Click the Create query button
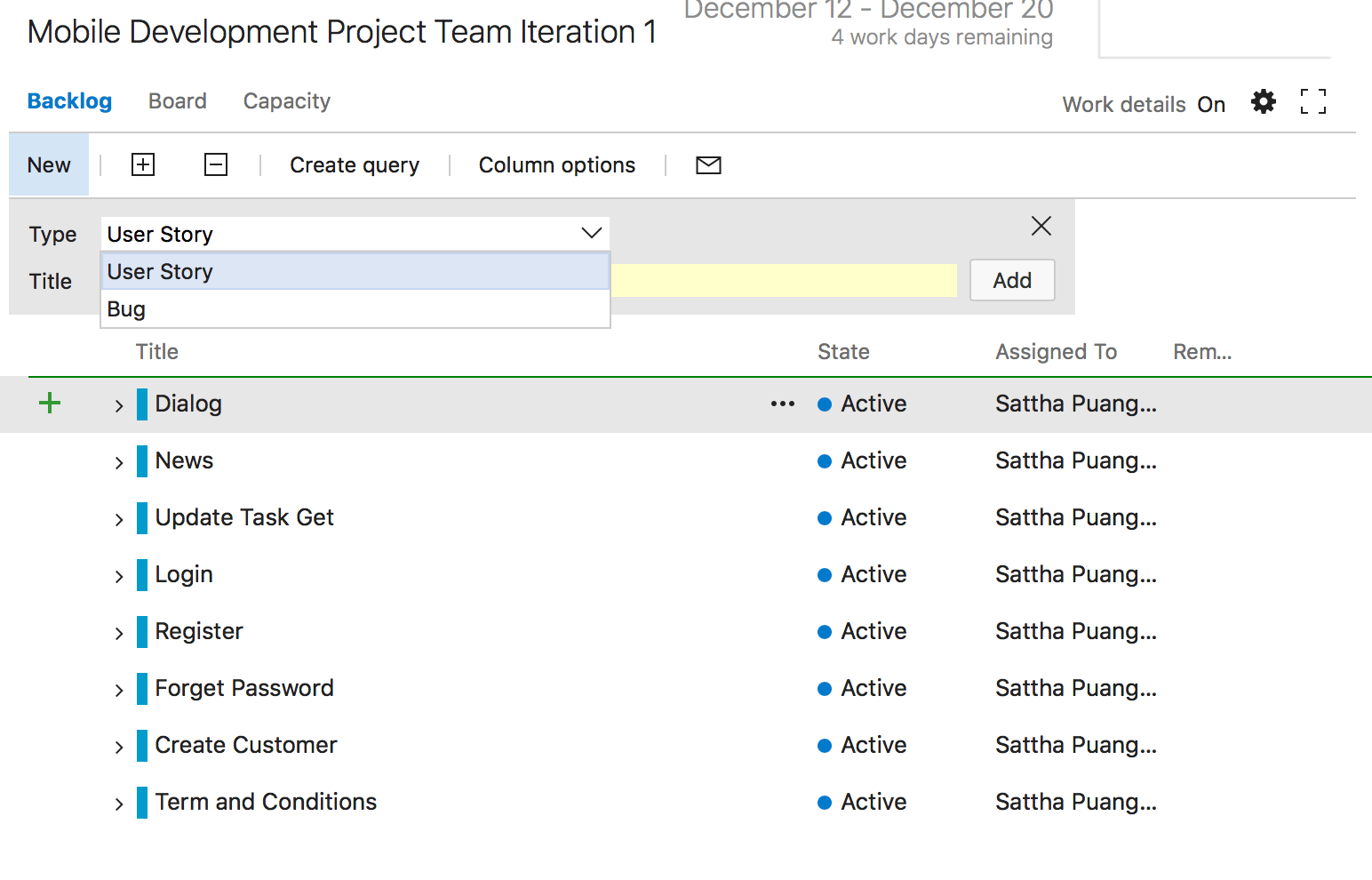Viewport: 1372px width, 880px height. point(355,165)
